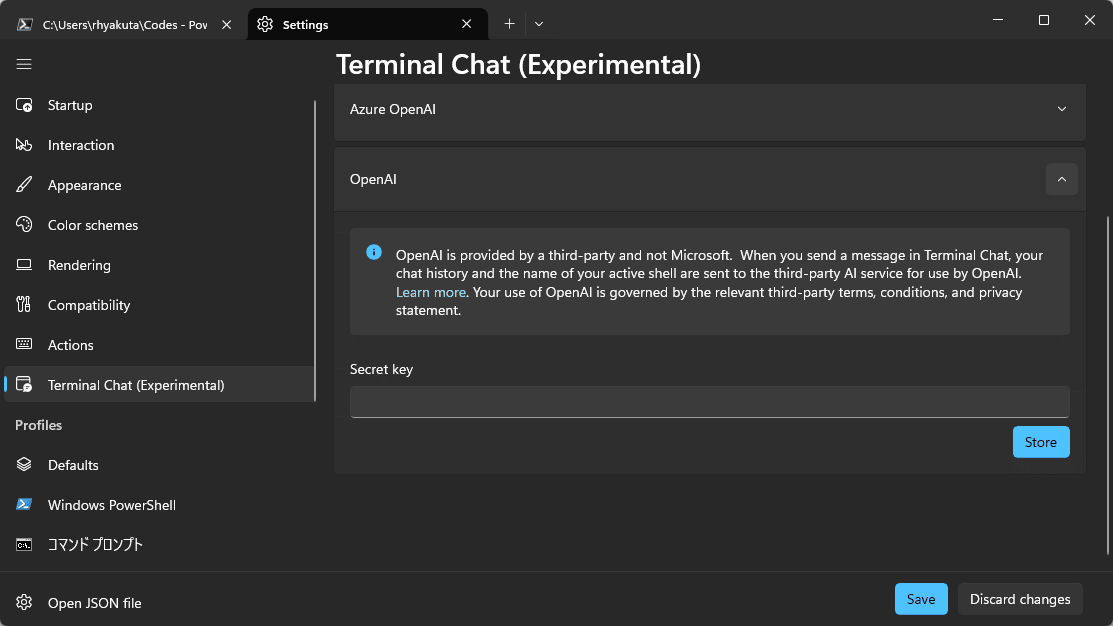1113x626 pixels.
Task: Open Color schemes settings page
Action: (x=159, y=225)
